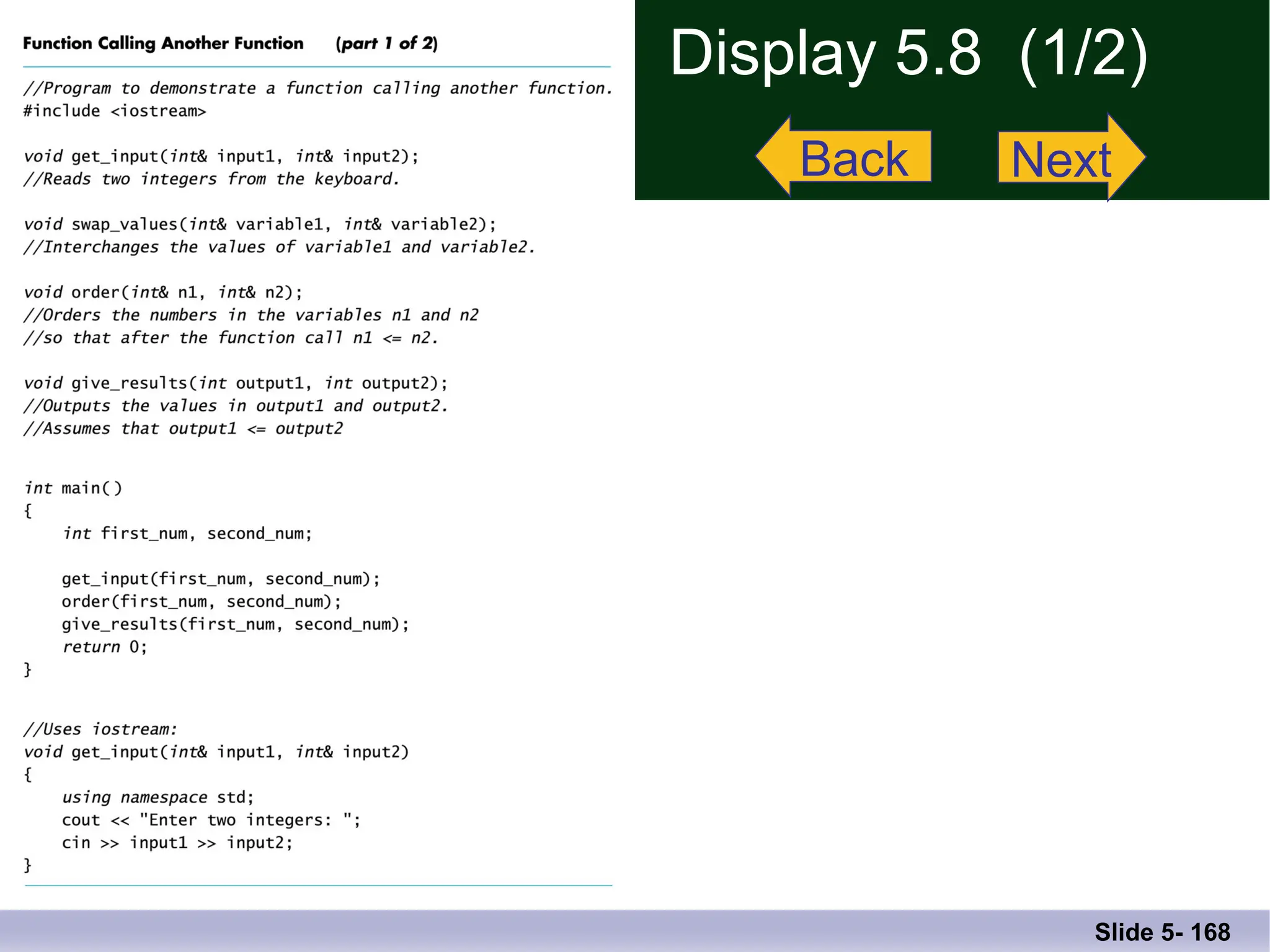Click the 'void get_input' declaration ending with semicolon
This screenshot has height=952, width=1270.
[221, 156]
